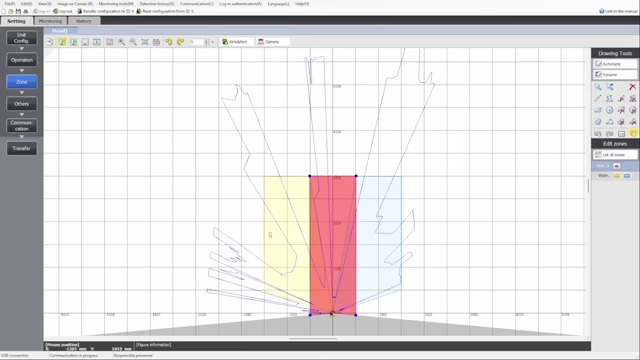Click the Transfer step button in sidebar
Viewport: 640px width, 360px height.
click(22, 148)
